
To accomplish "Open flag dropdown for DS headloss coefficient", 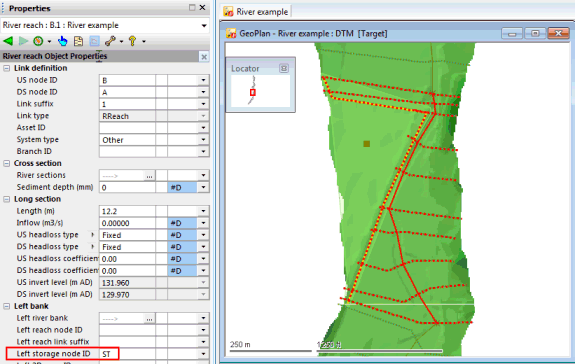I will click(x=203, y=271).
